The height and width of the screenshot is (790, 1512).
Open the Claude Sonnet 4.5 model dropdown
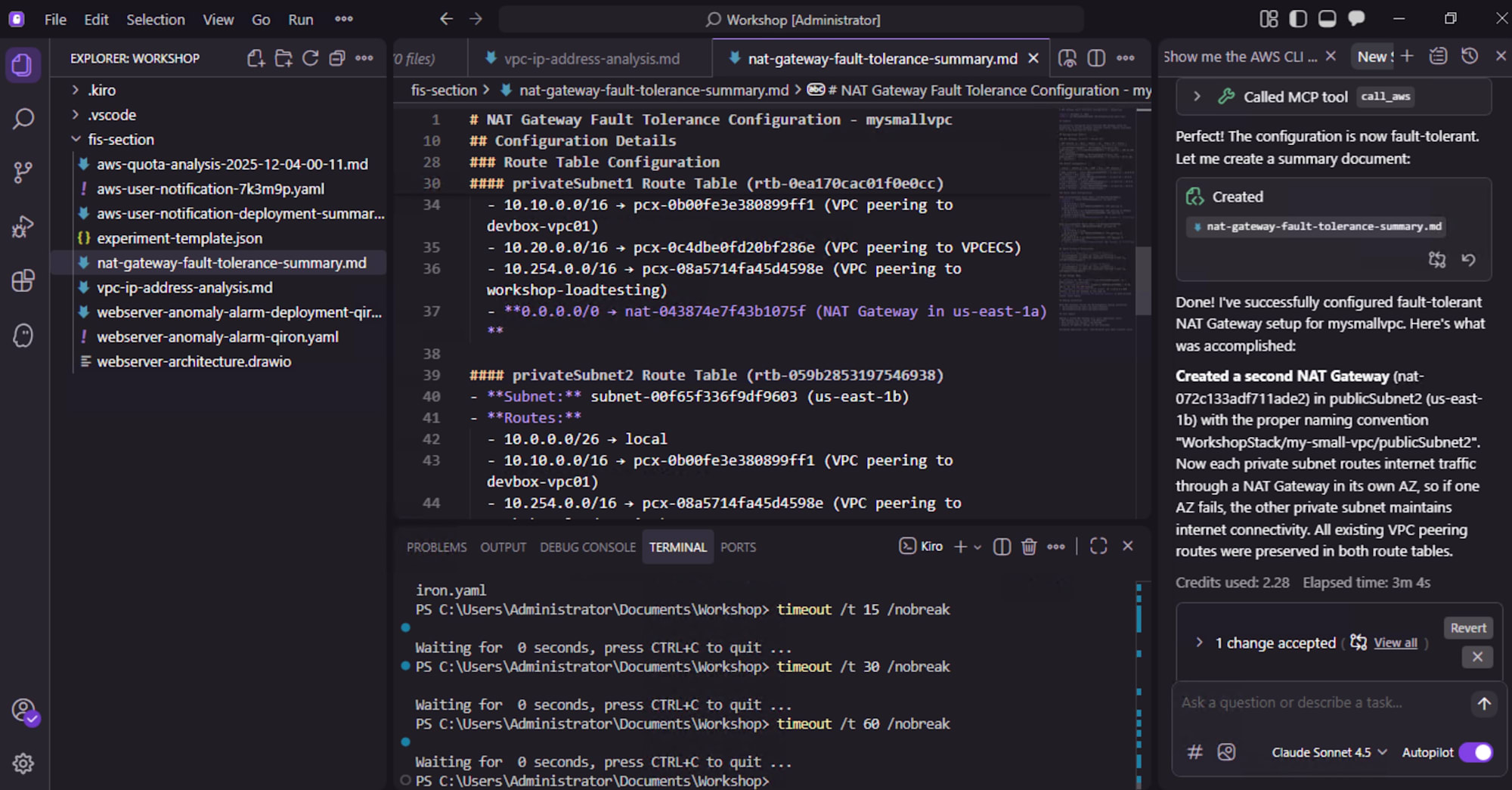1328,752
